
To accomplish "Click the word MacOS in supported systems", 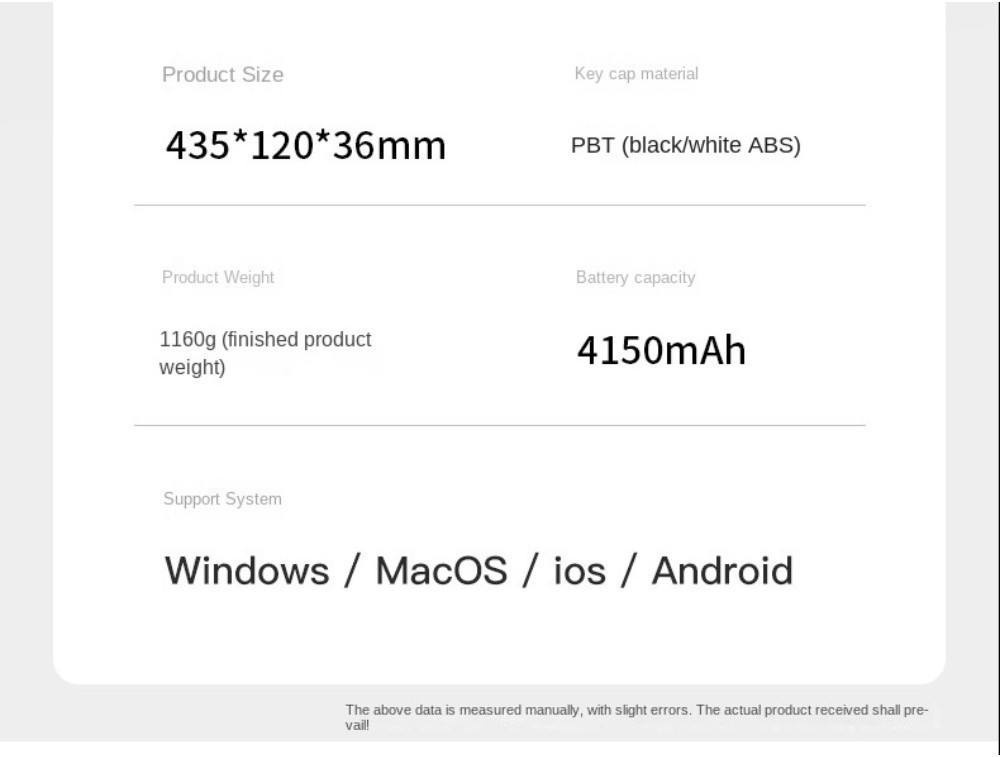I will point(442,571).
